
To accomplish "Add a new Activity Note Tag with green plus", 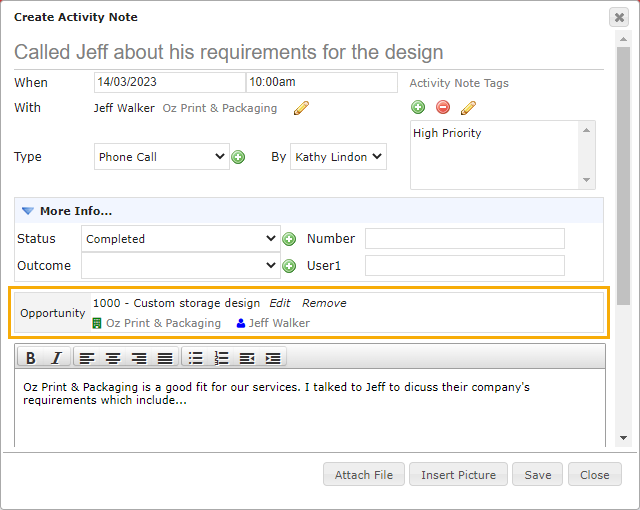I will coord(418,107).
